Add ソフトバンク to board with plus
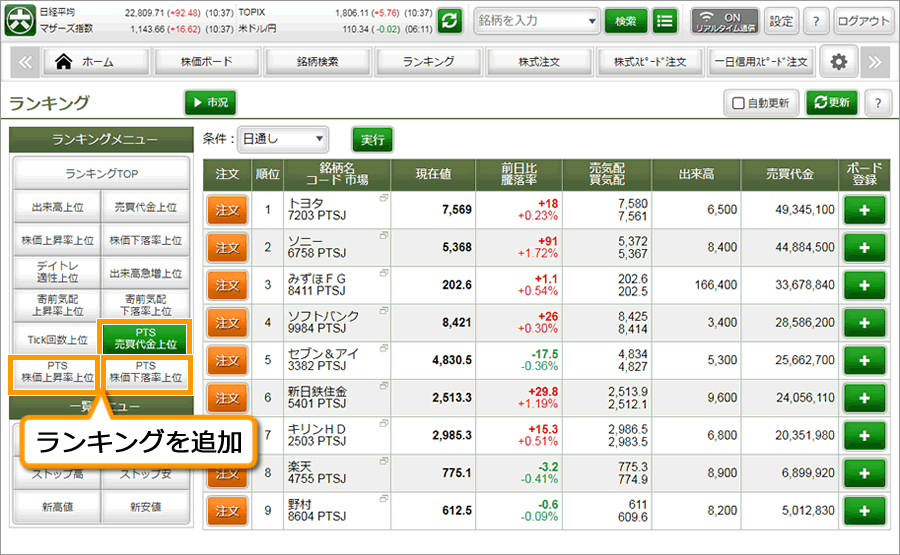The image size is (900, 555). click(x=864, y=323)
